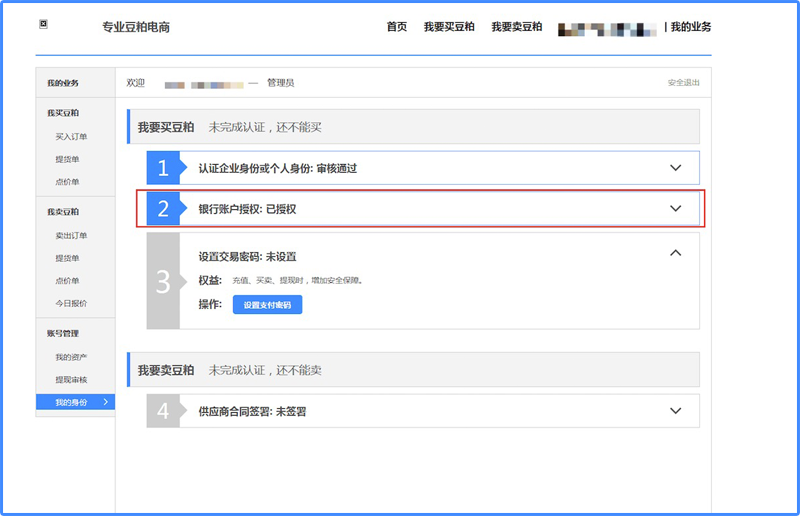Expand the 银行账户授权 section chevron
The width and height of the screenshot is (800, 517).
(675, 209)
